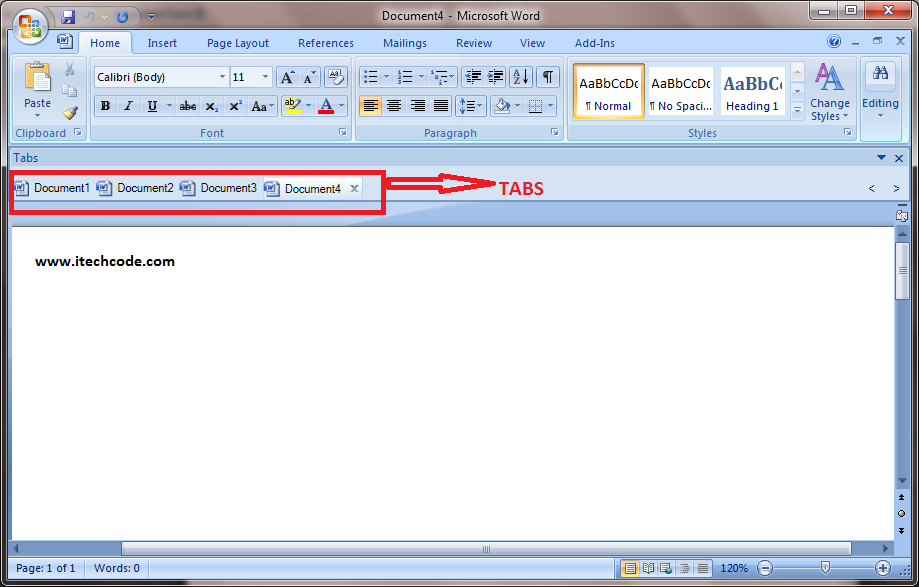Image resolution: width=919 pixels, height=587 pixels.
Task: Click the Find binoculars icon in Editing
Action: click(x=880, y=74)
